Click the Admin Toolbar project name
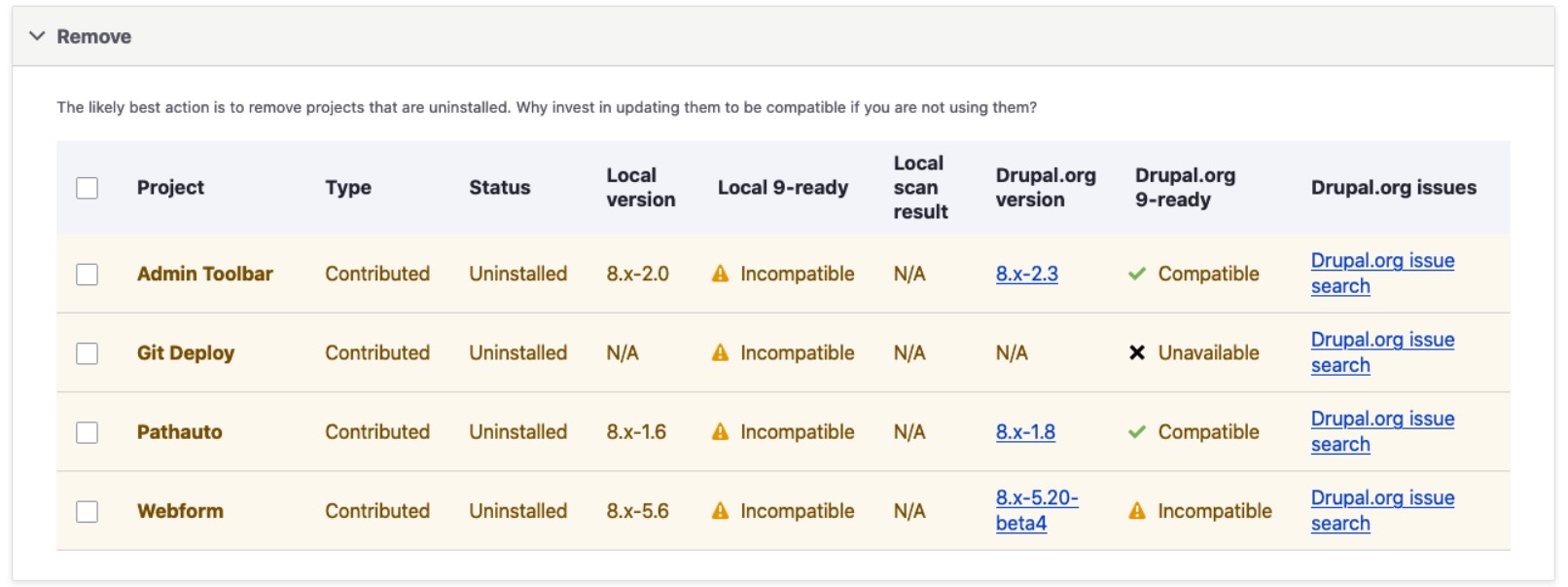The width and height of the screenshot is (1568, 587). coord(205,274)
